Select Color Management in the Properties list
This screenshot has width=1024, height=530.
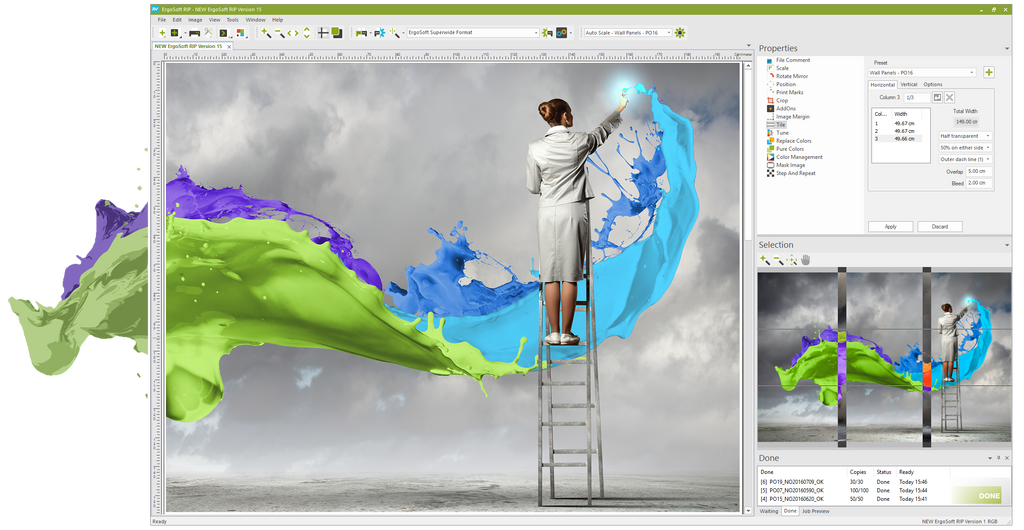(x=799, y=157)
